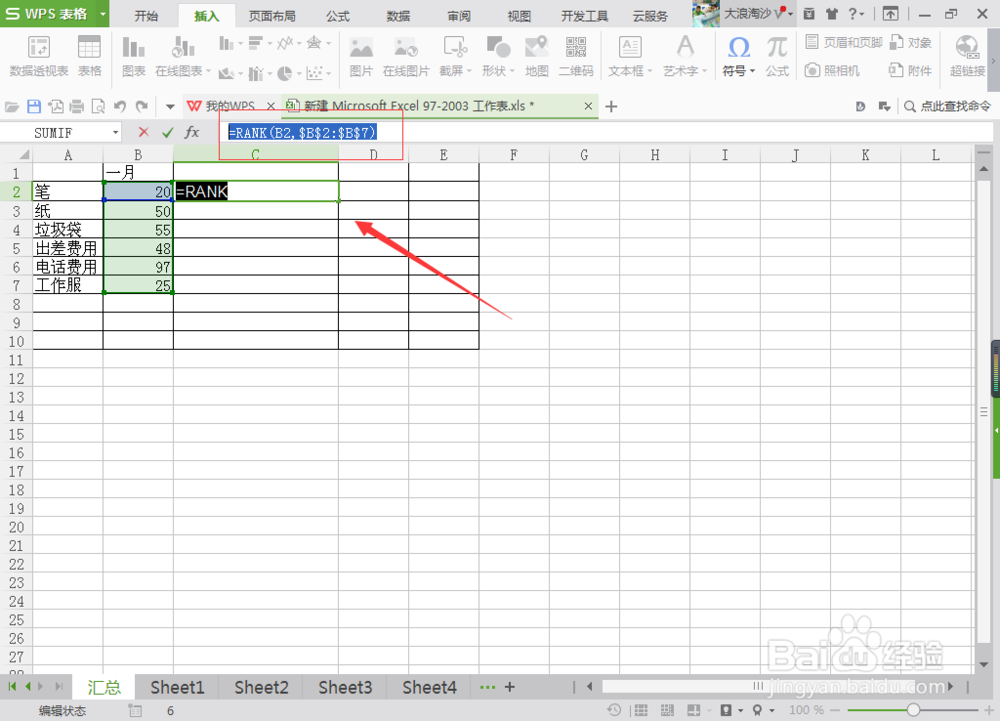Expand the WPS 表格 application menu arrow
Image resolution: width=1000 pixels, height=721 pixels.
[x=102, y=13]
